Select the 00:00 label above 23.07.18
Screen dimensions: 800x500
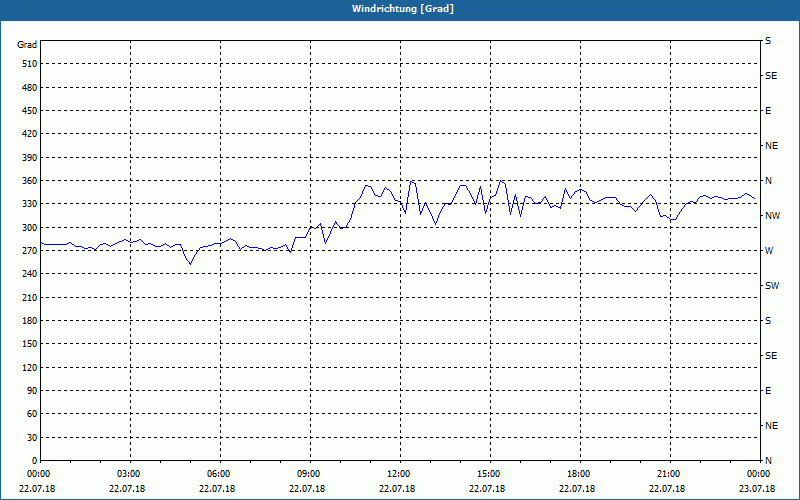pyautogui.click(x=760, y=474)
